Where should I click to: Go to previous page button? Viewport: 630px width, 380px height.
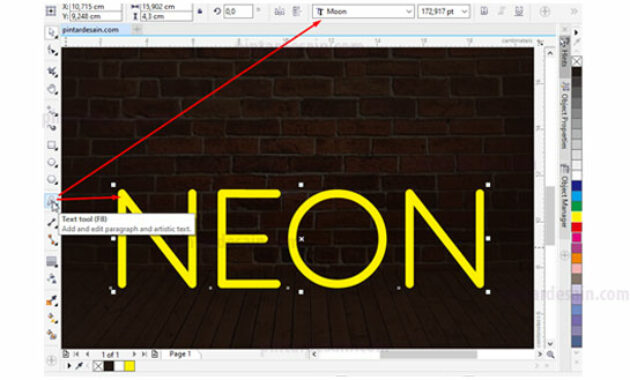(x=87, y=354)
